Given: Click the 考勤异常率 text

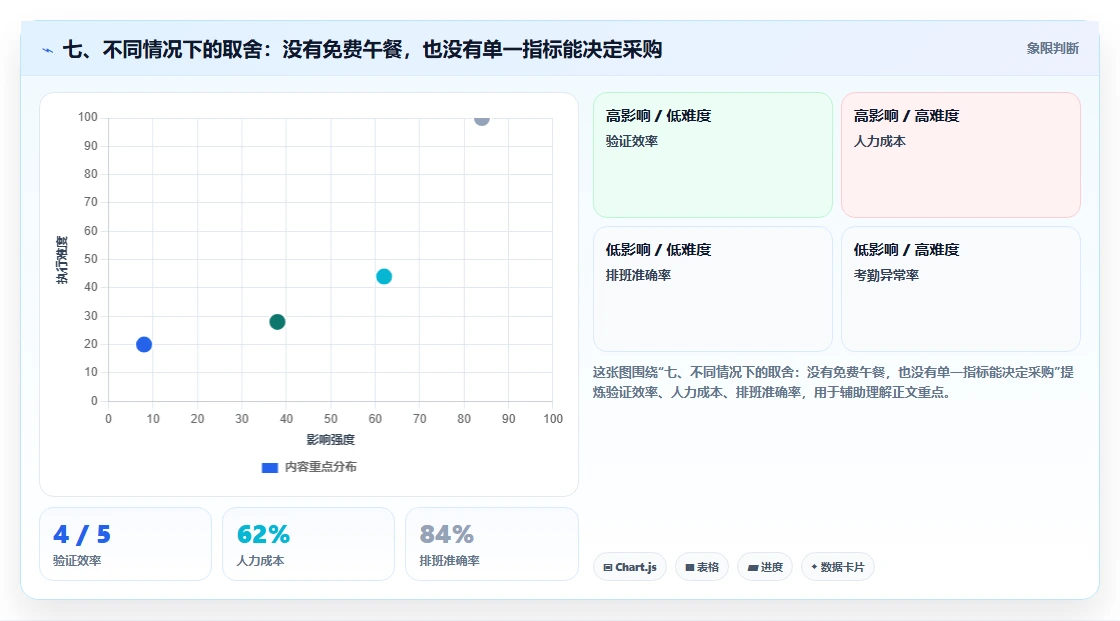Looking at the screenshot, I should [x=886, y=275].
